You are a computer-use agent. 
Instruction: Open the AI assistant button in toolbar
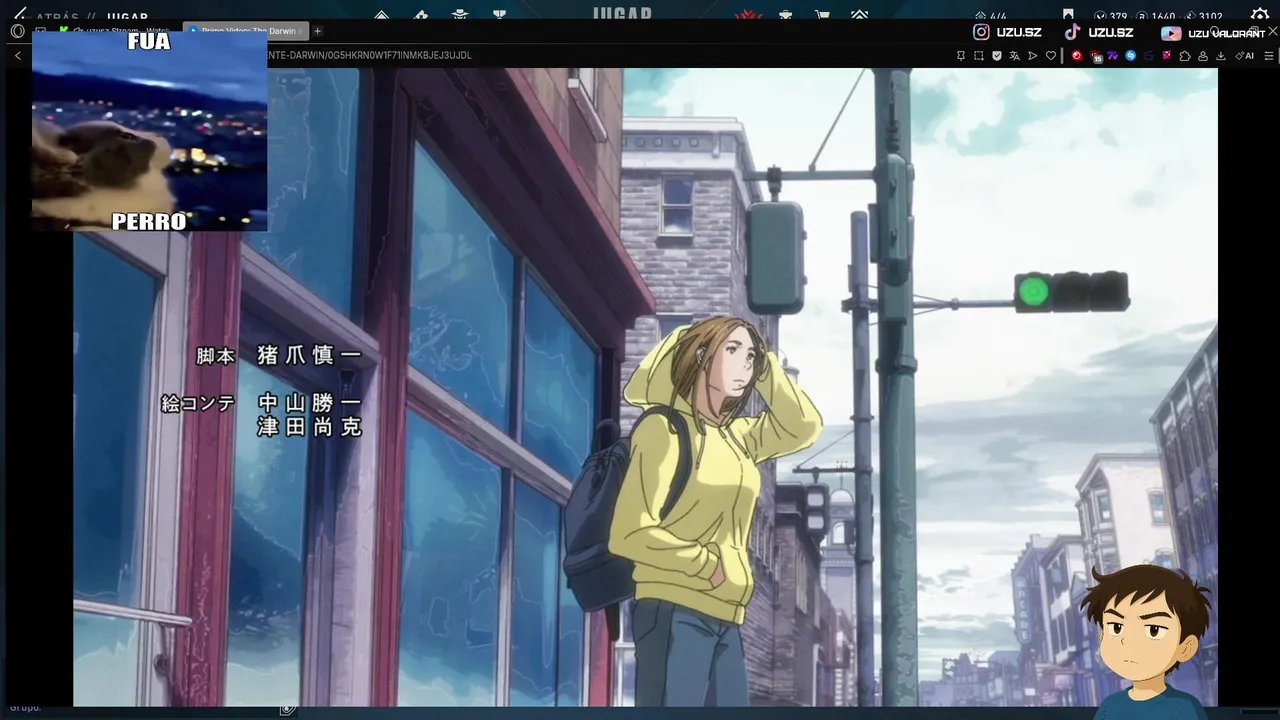click(x=1245, y=56)
